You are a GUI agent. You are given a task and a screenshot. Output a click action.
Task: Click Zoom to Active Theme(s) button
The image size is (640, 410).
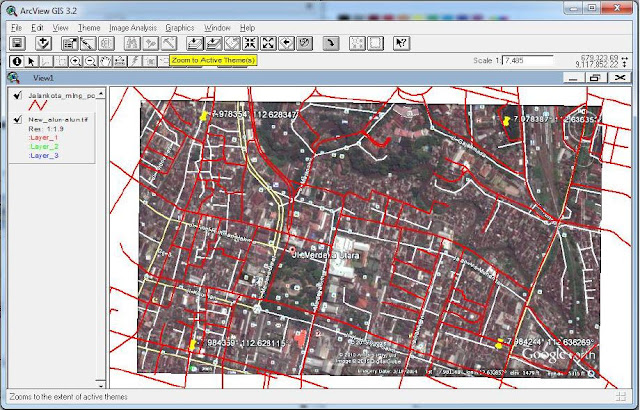pos(213,43)
